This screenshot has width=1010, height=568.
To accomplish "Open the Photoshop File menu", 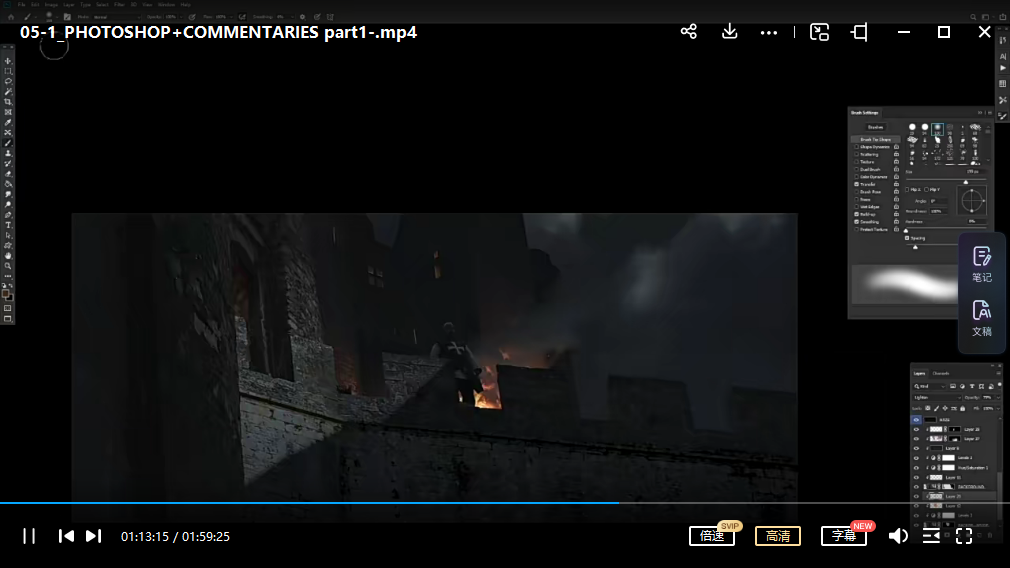I will 22,5.
